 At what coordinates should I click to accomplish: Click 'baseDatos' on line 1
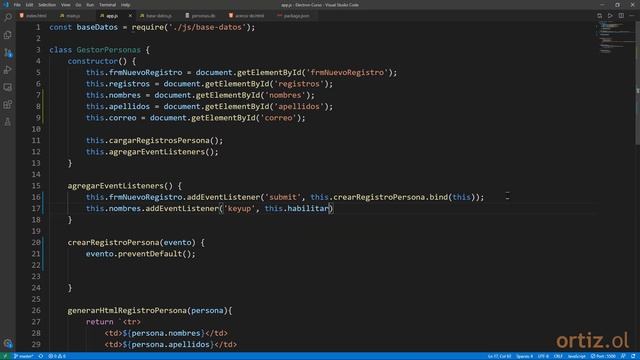(x=97, y=27)
